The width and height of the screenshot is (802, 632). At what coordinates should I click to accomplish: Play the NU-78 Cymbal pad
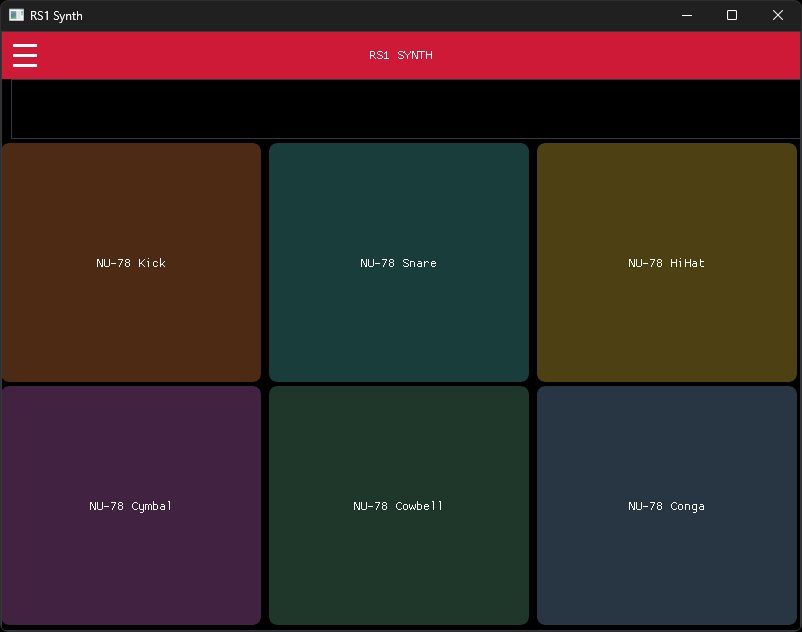click(131, 505)
